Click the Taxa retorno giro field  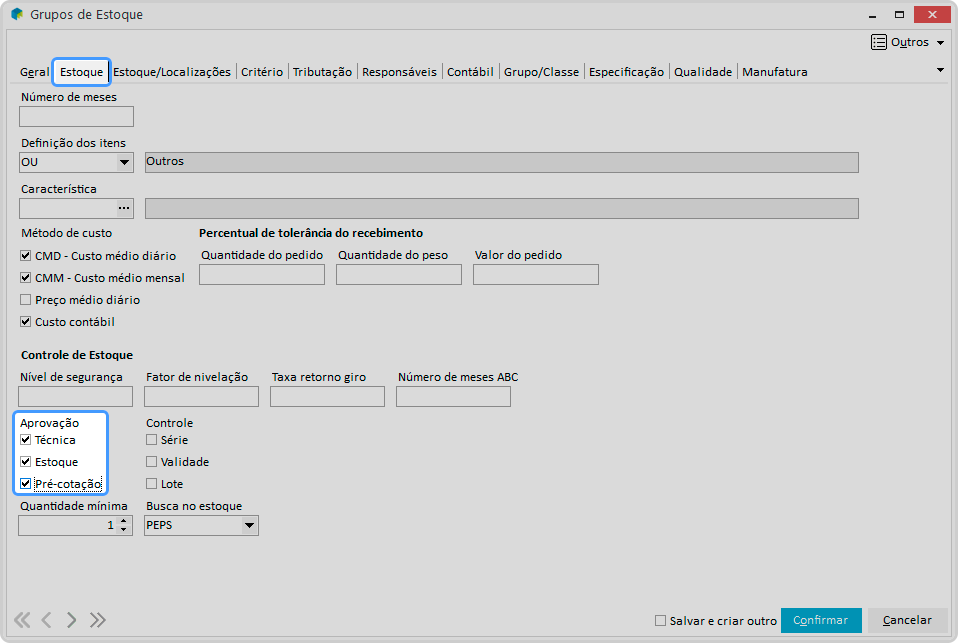tap(327, 397)
